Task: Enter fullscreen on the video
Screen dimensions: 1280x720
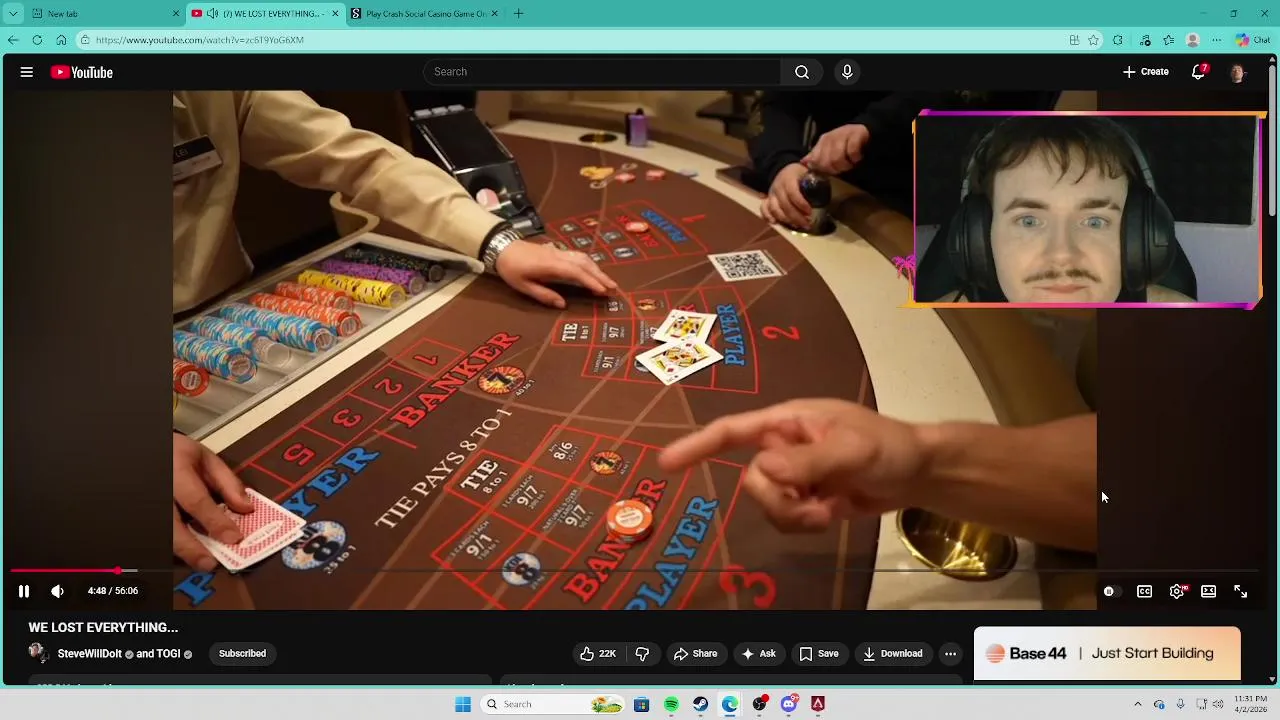Action: 1241,591
